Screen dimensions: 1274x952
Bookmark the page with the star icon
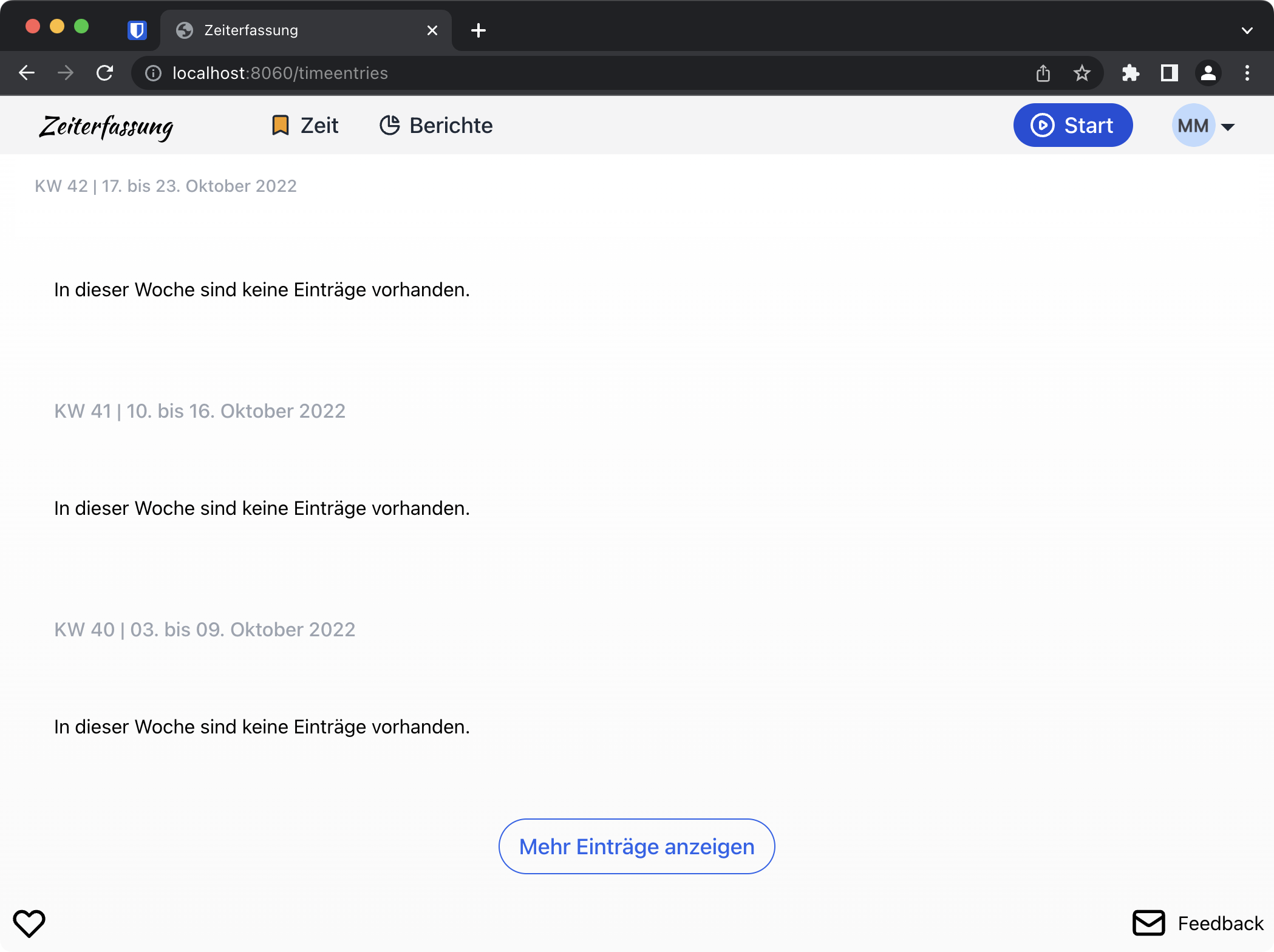tap(1082, 73)
